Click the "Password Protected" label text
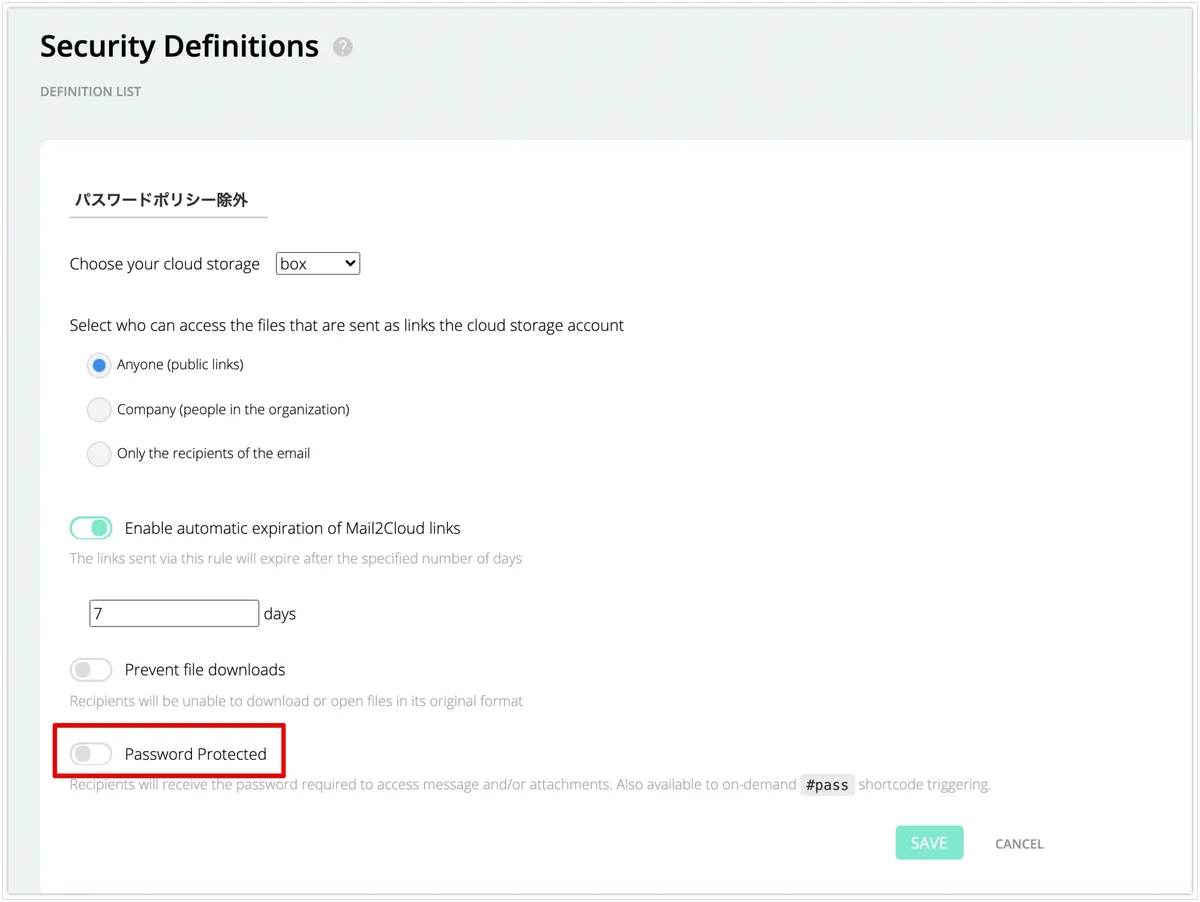This screenshot has width=1200, height=902. click(x=195, y=754)
